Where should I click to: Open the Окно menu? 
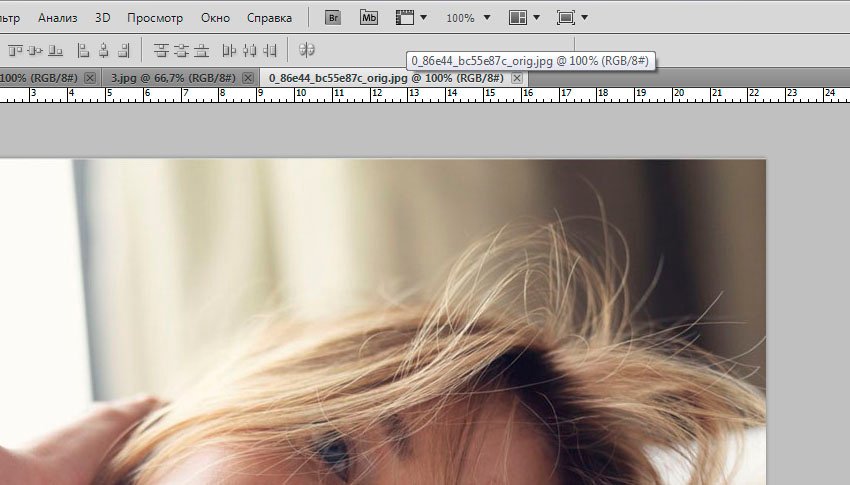point(214,18)
